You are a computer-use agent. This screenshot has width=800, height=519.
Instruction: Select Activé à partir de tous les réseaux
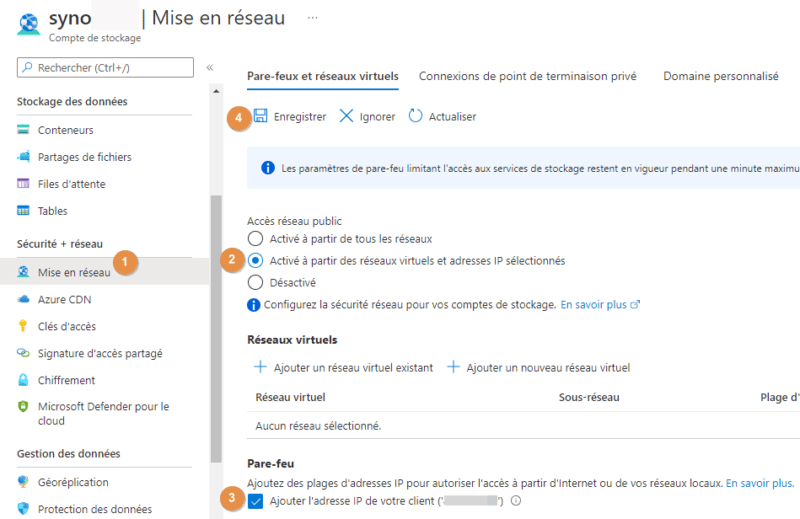click(255, 238)
